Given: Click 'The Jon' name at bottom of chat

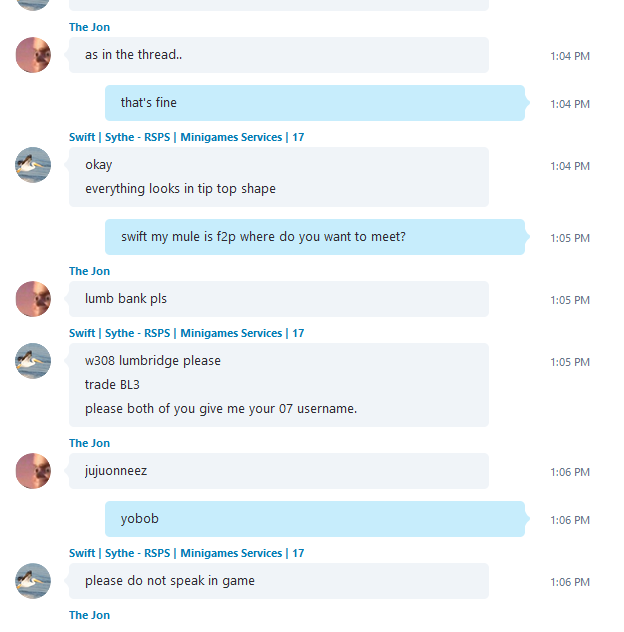Looking at the screenshot, I should tap(89, 615).
